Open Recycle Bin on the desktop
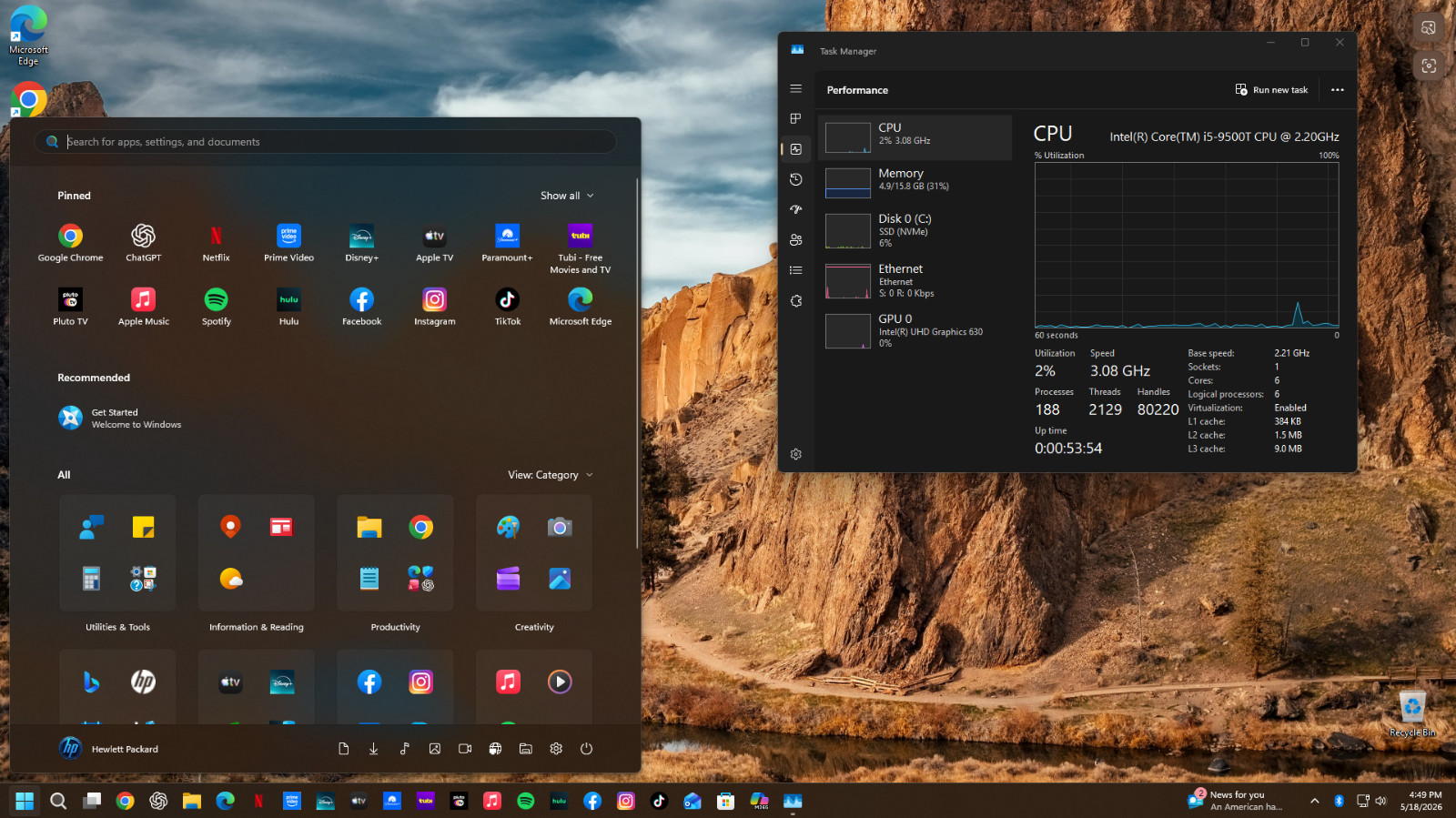The image size is (1456, 818). click(x=1411, y=713)
